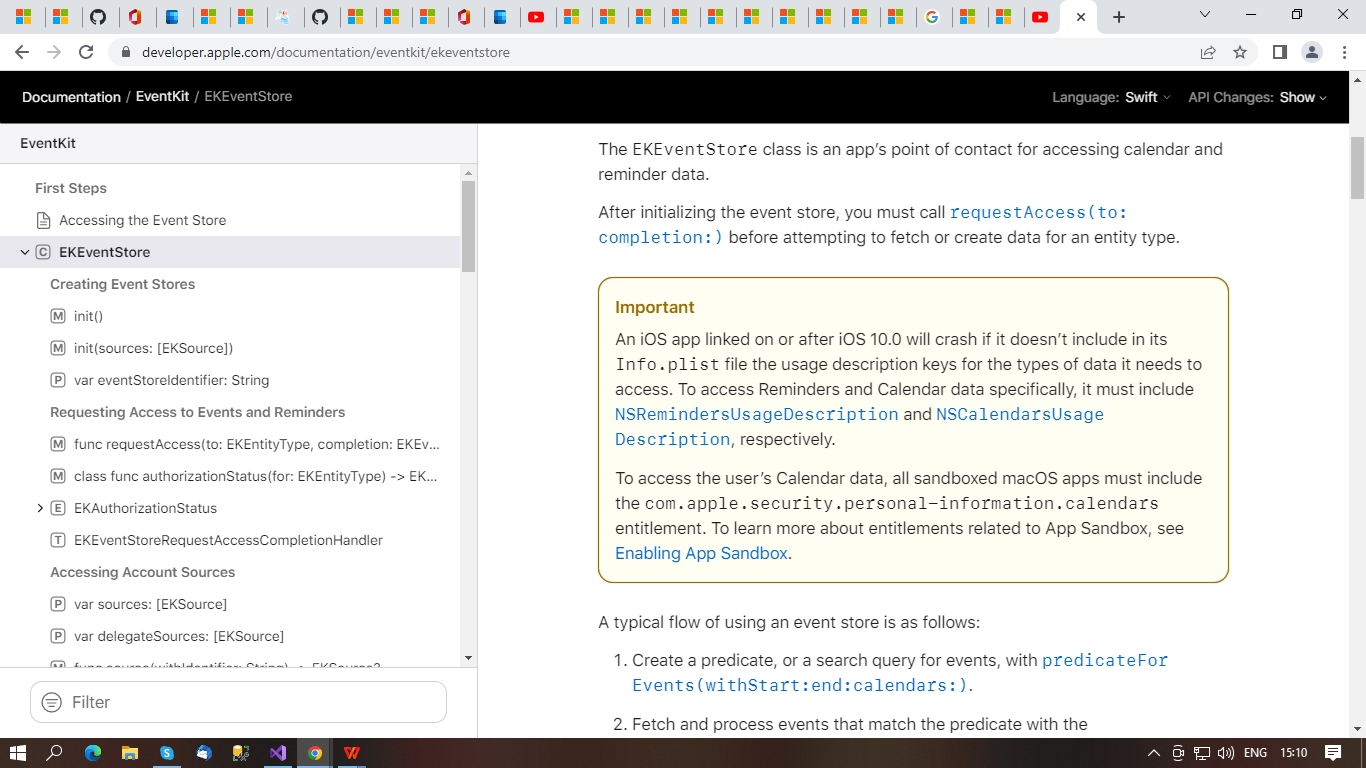Reload the current page

[x=86, y=52]
